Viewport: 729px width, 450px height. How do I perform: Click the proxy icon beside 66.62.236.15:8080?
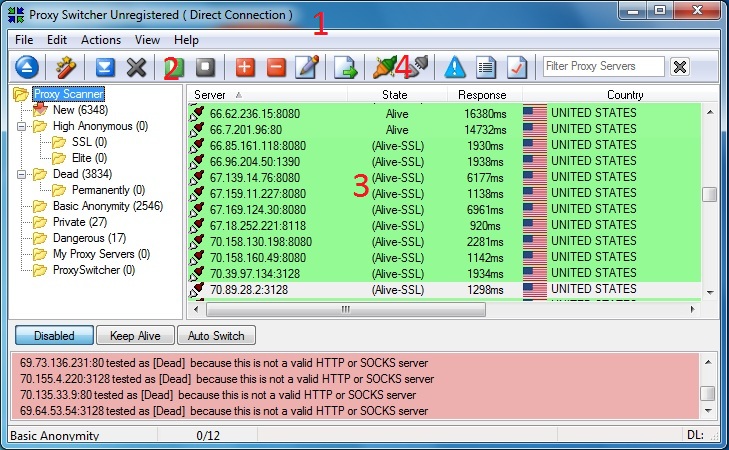[197, 113]
